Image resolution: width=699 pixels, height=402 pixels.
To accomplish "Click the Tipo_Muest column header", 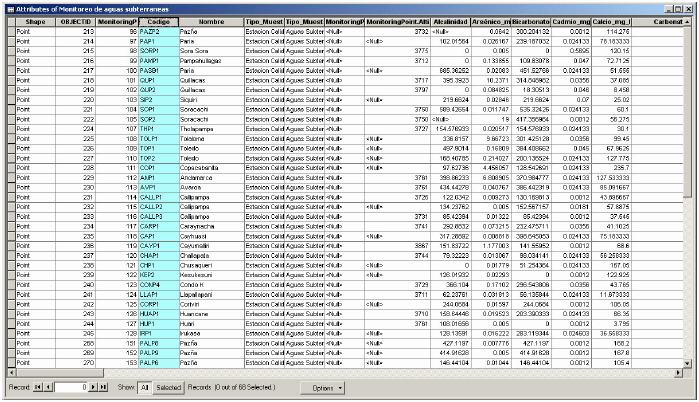I will tap(264, 20).
